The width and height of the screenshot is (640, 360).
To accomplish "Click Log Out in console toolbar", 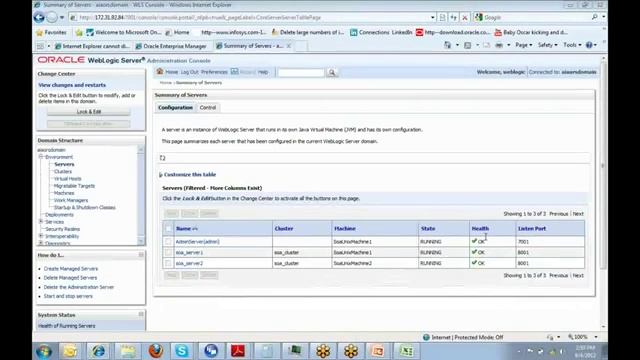I will (x=189, y=72).
